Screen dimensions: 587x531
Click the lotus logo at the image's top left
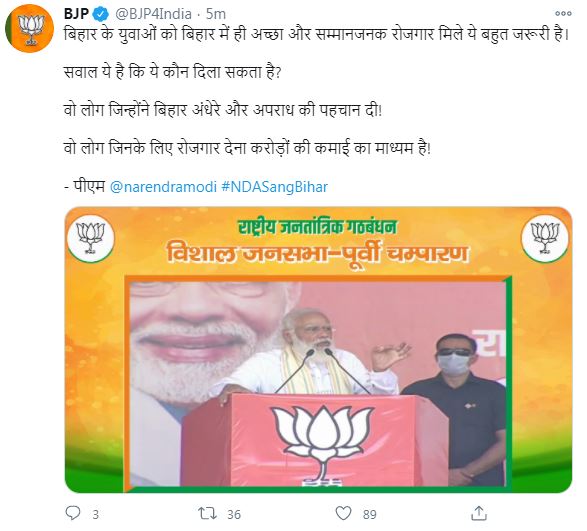click(91, 238)
